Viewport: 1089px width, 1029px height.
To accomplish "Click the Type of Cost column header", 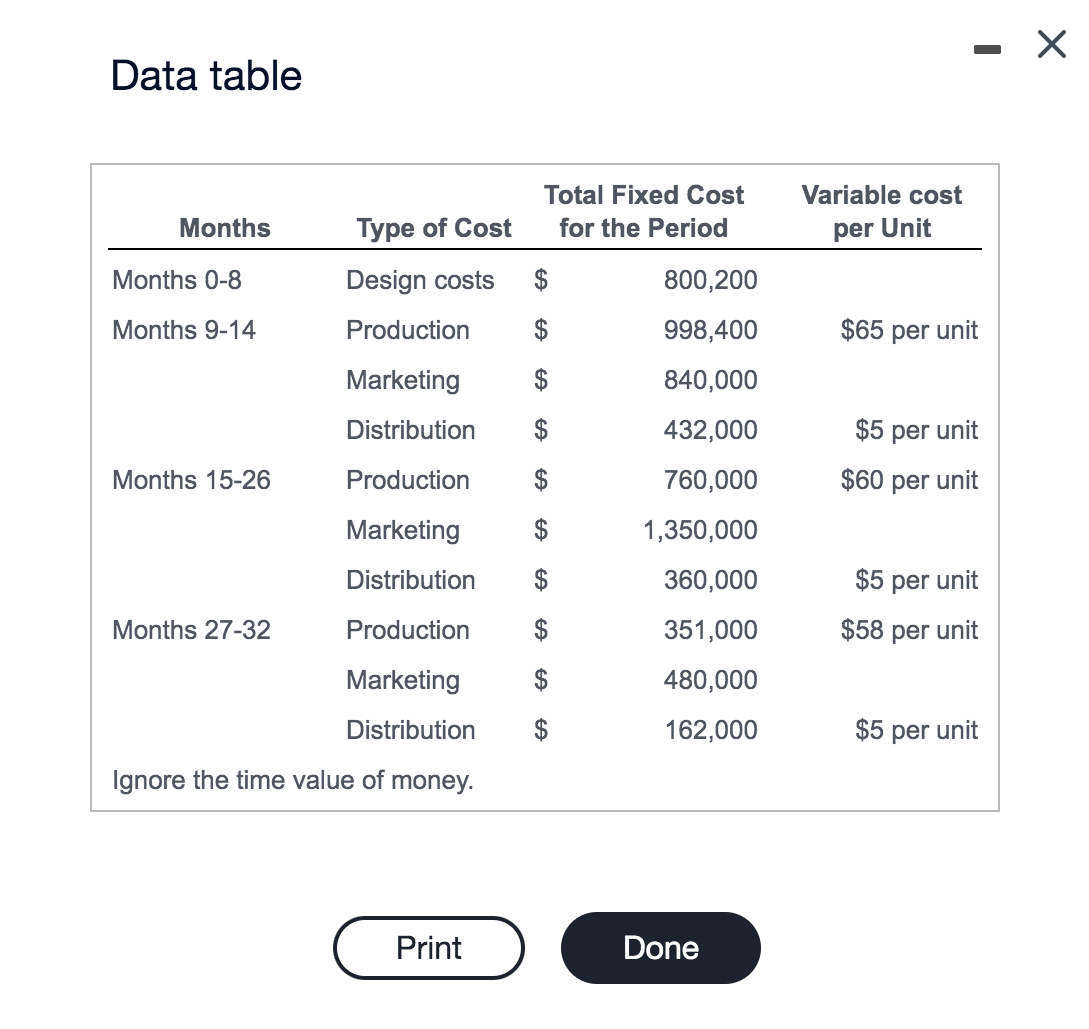I will pyautogui.click(x=433, y=228).
